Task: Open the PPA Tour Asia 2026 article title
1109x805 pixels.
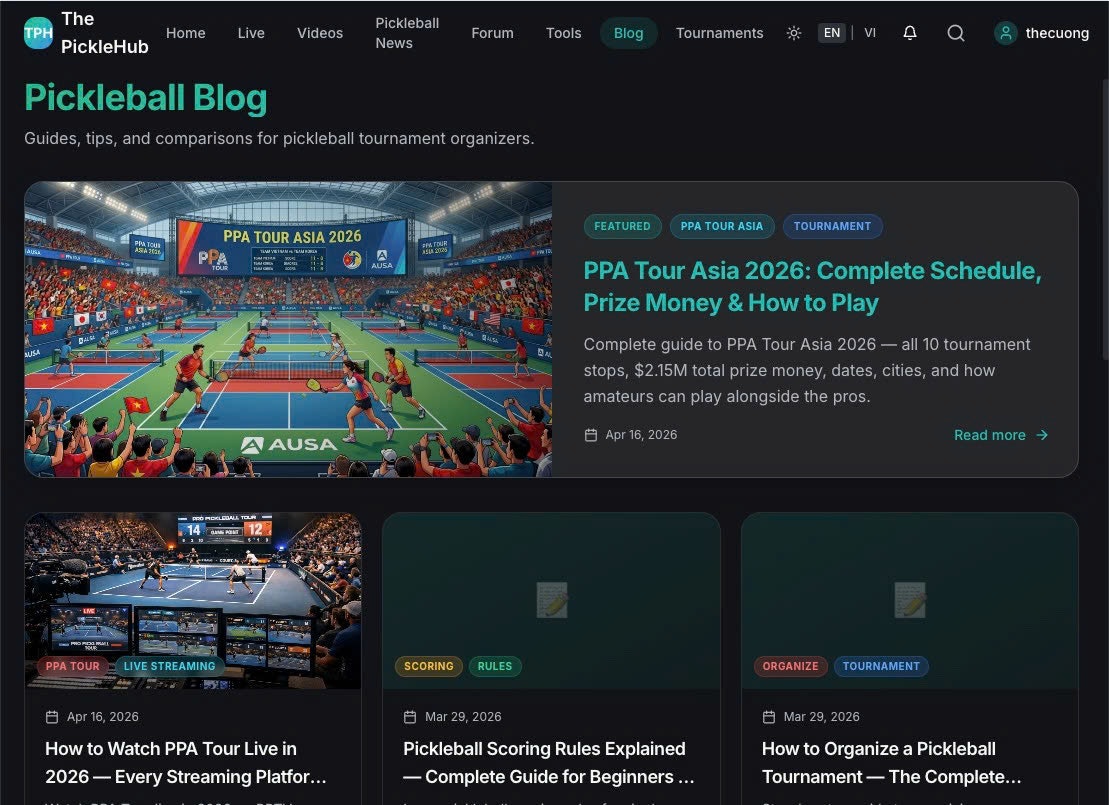Action: tap(812, 286)
